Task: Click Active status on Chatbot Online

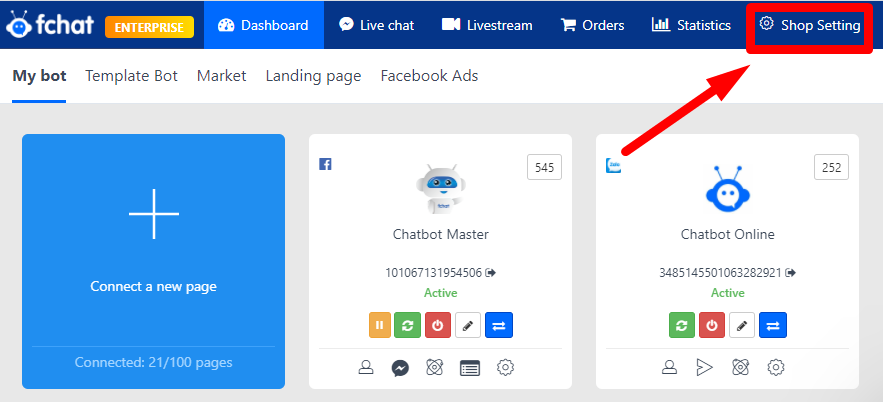Action: click(x=728, y=293)
